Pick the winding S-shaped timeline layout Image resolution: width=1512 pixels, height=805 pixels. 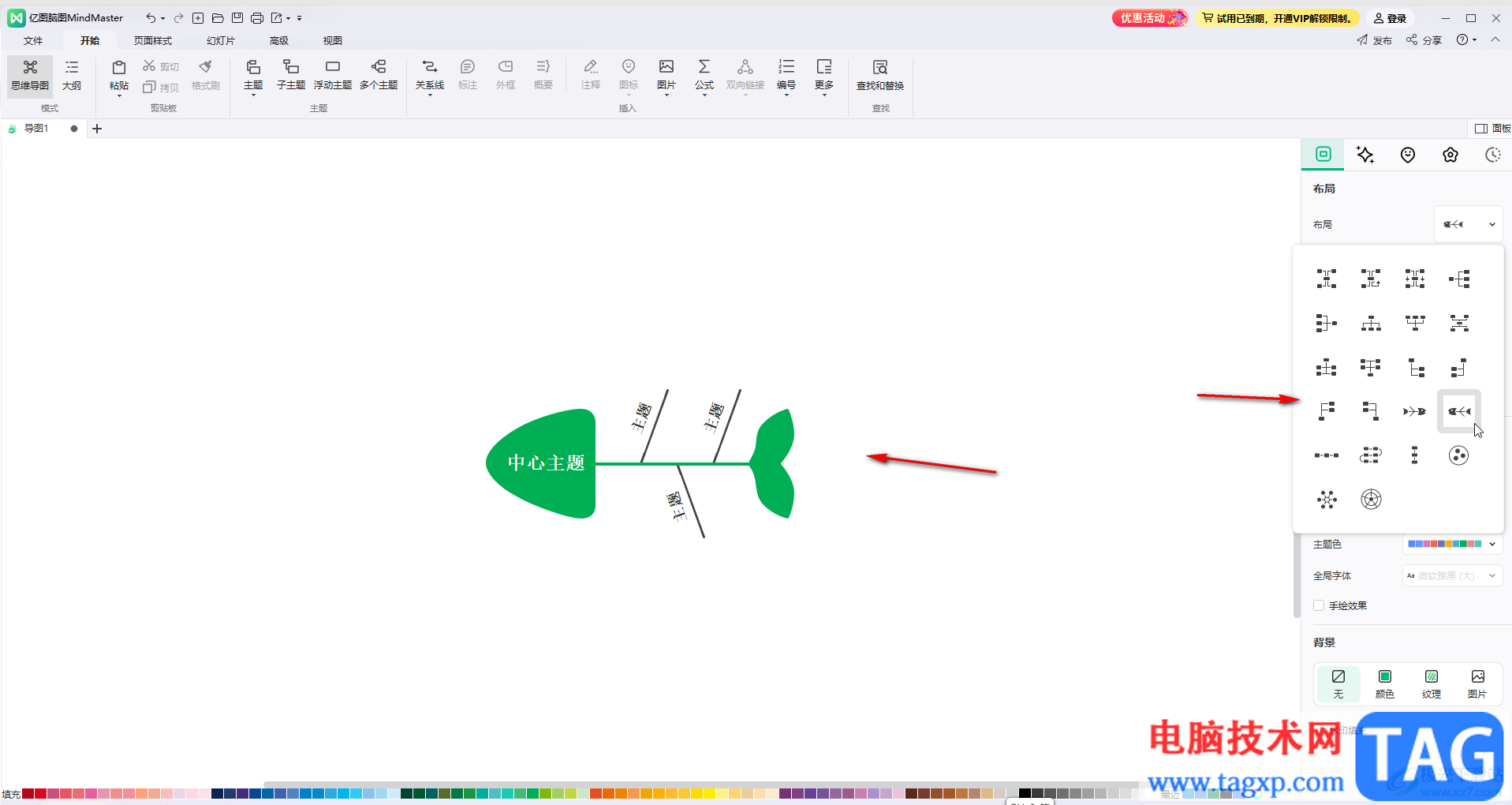tap(1371, 455)
